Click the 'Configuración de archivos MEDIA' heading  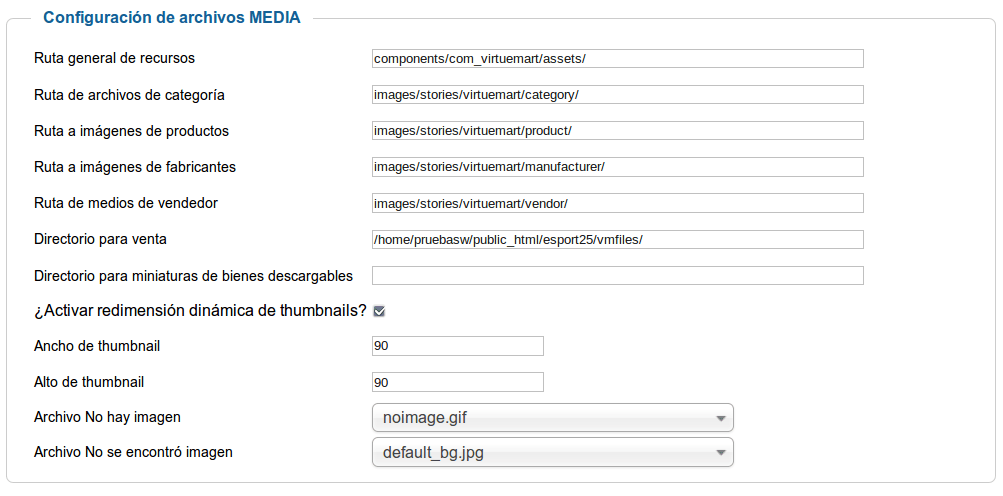(x=171, y=17)
